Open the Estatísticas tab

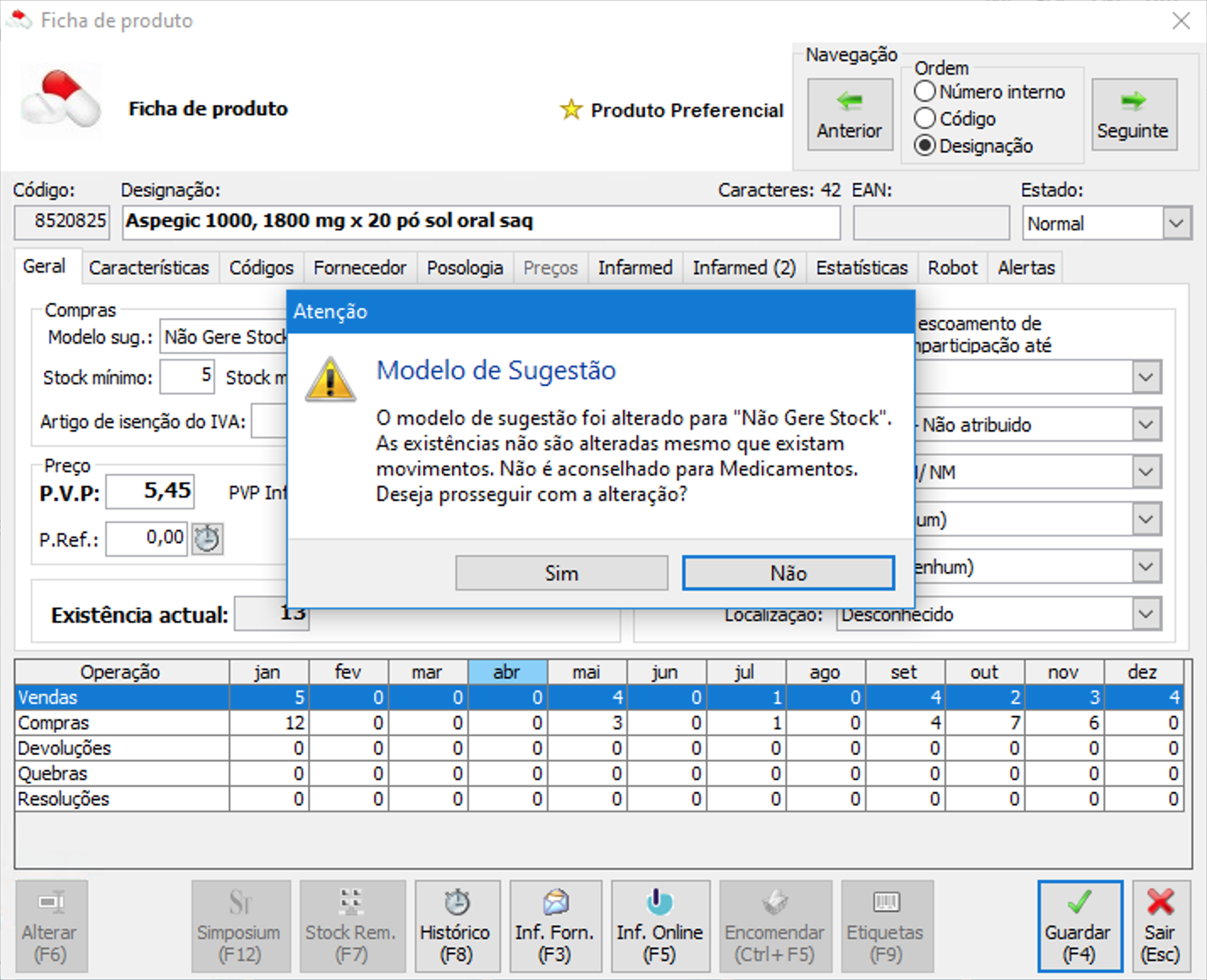pyautogui.click(x=861, y=267)
